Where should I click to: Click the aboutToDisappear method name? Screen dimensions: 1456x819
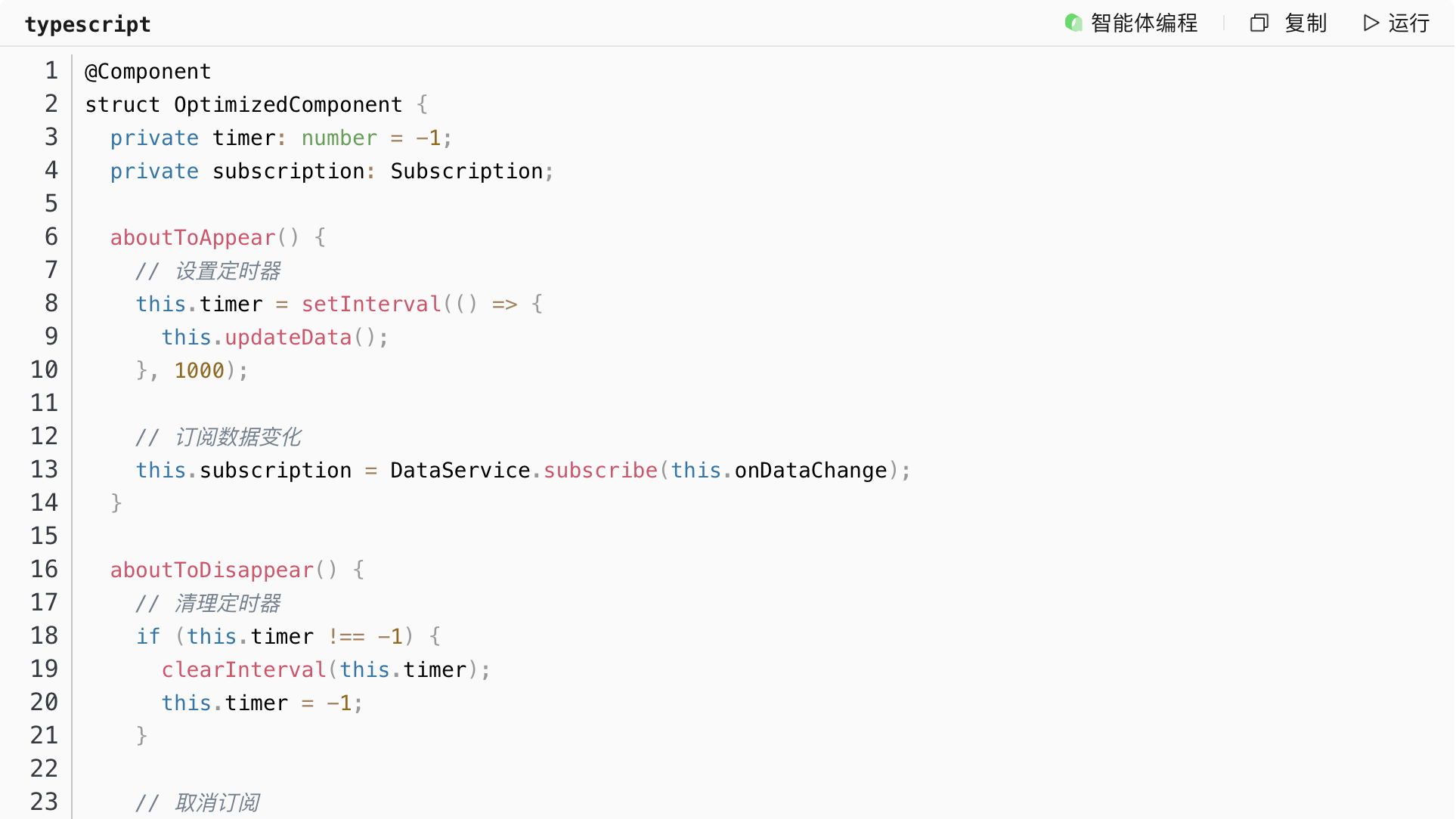click(x=212, y=570)
